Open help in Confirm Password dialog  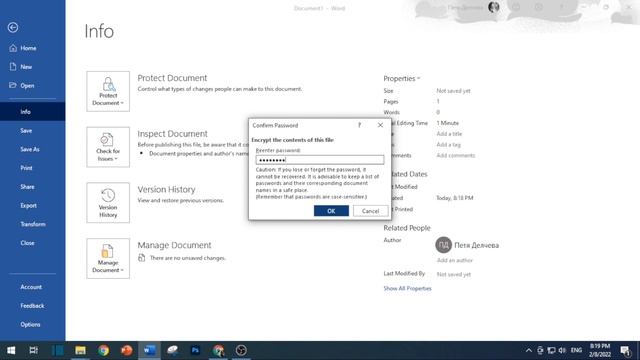359,125
